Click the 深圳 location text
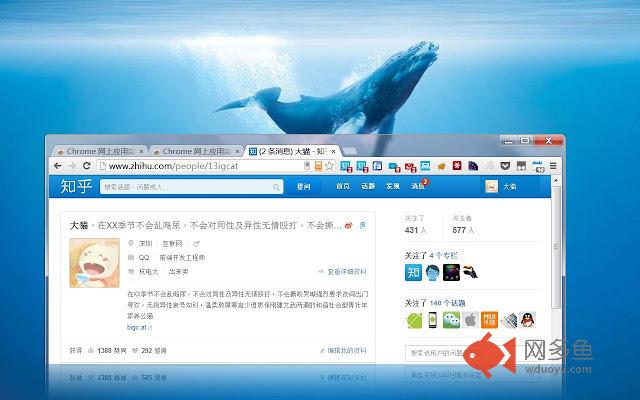 [145, 244]
